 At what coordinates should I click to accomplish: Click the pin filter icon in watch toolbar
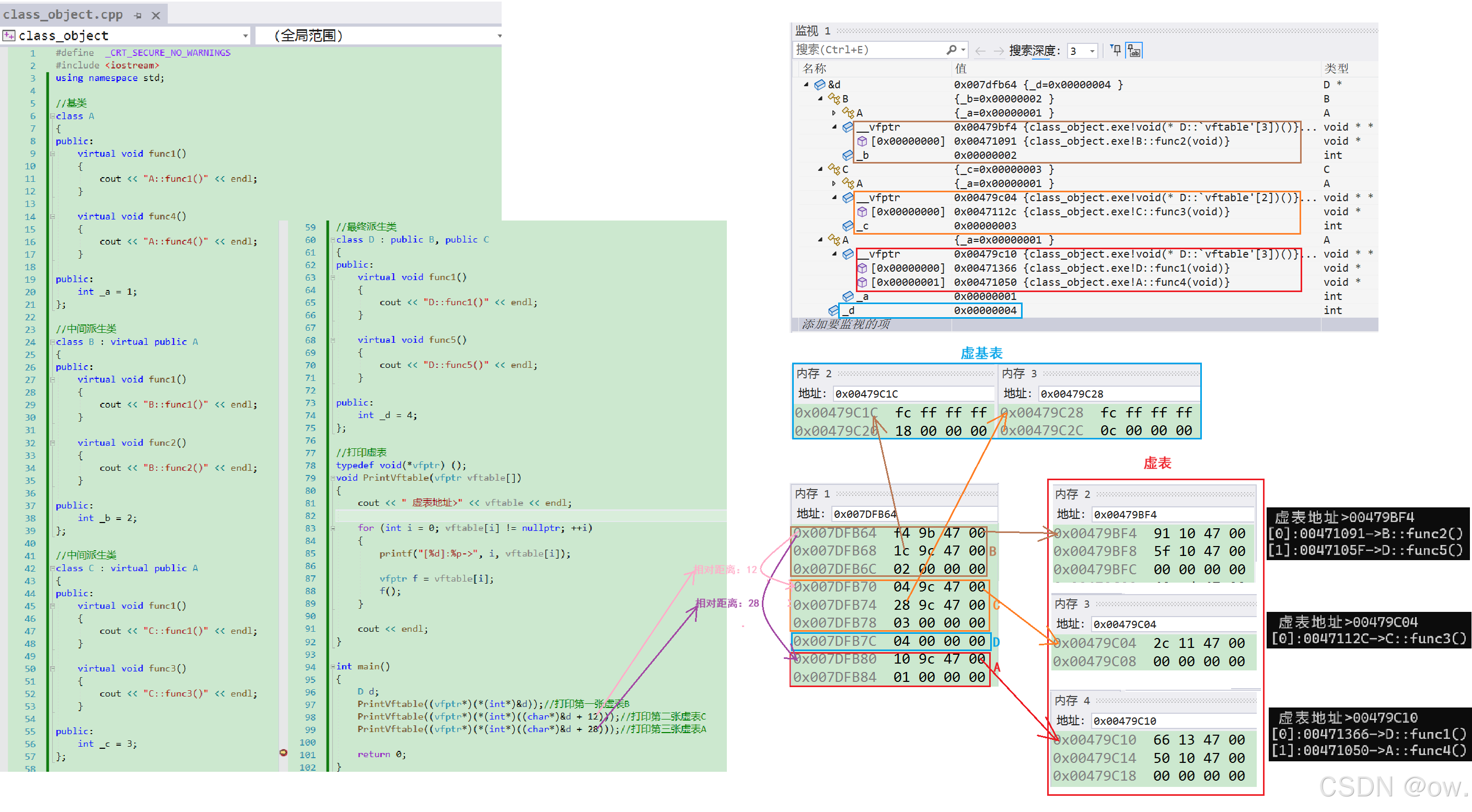click(1116, 50)
